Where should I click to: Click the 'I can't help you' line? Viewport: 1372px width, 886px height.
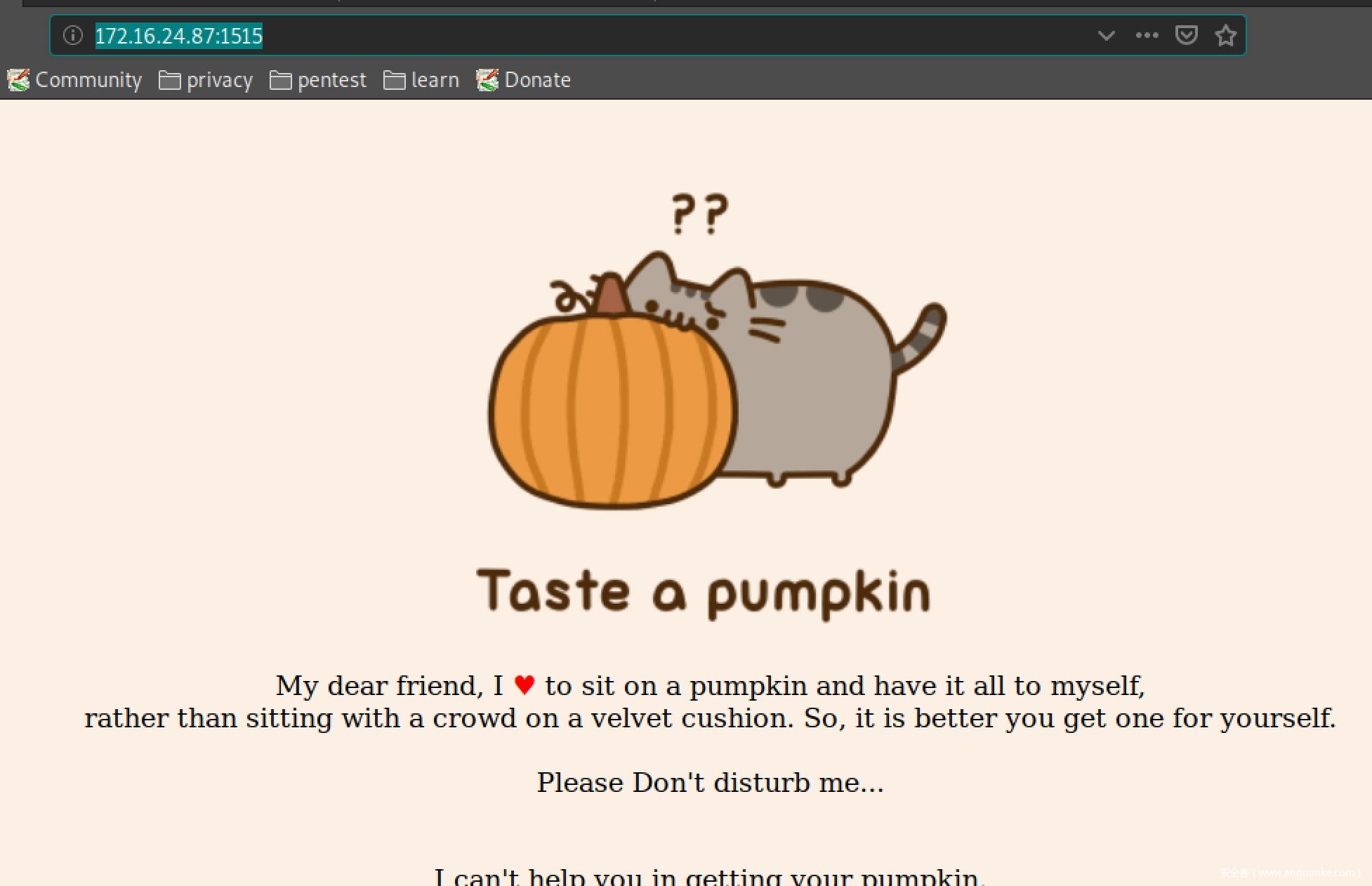point(710,876)
